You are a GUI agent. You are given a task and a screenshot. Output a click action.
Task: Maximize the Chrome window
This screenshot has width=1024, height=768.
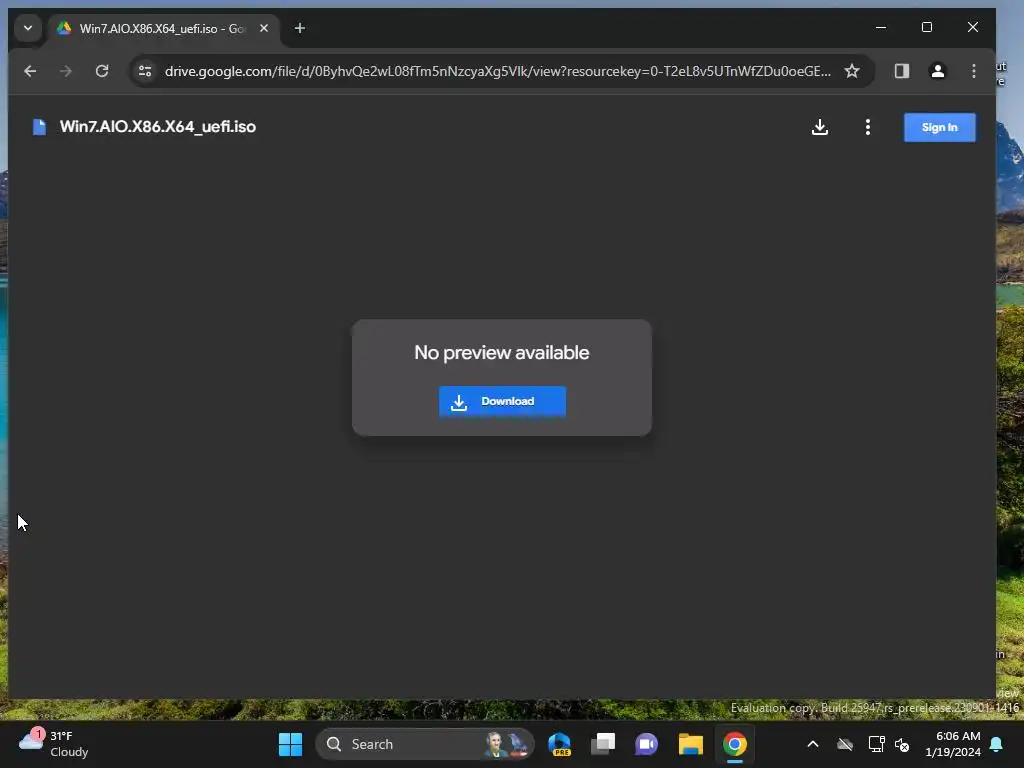[x=927, y=27]
